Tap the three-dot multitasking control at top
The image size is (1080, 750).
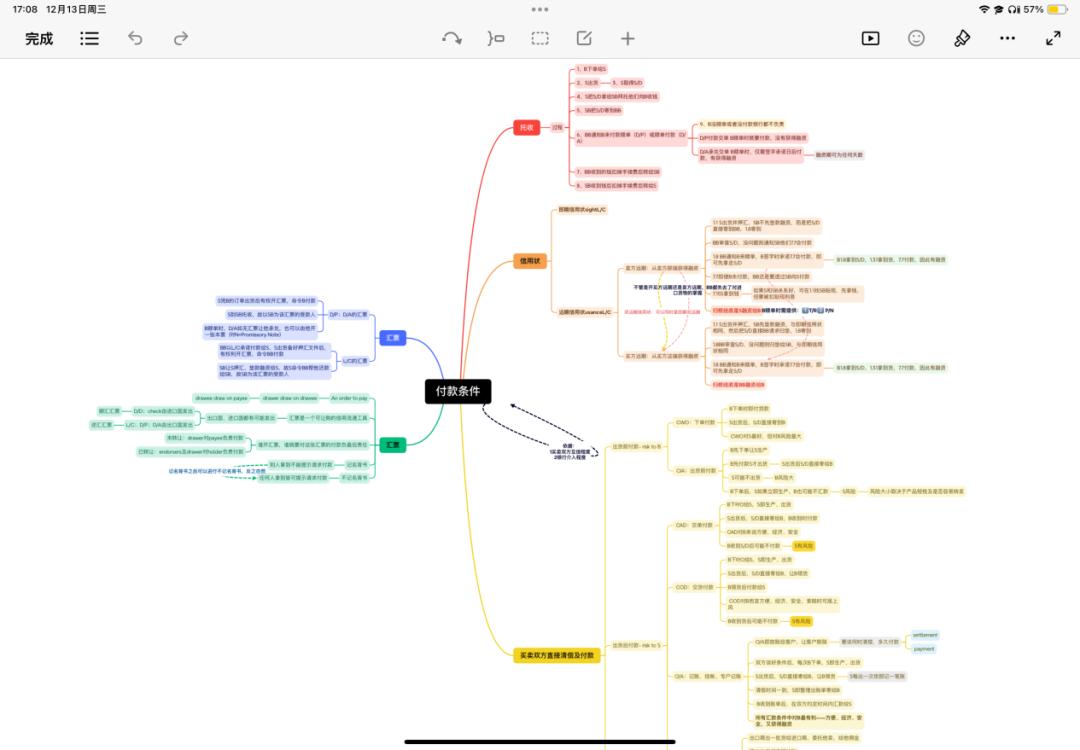tap(540, 10)
